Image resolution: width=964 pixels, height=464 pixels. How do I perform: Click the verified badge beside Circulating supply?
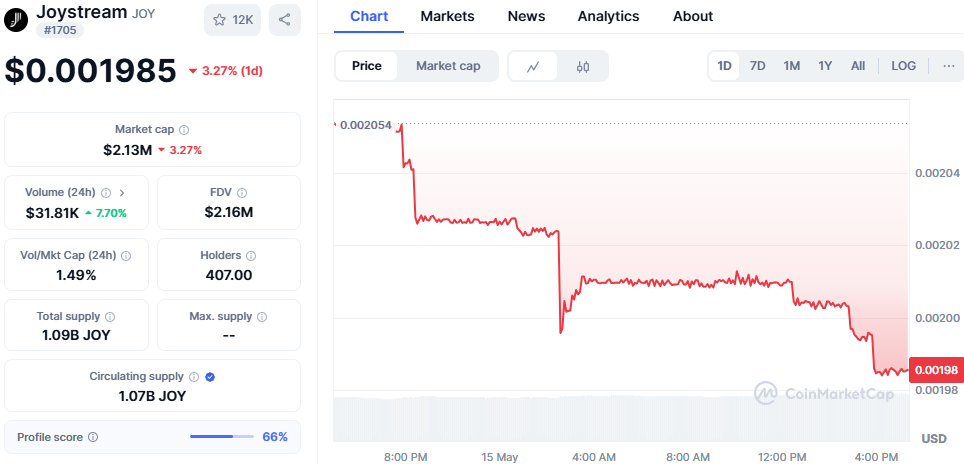[x=210, y=377]
